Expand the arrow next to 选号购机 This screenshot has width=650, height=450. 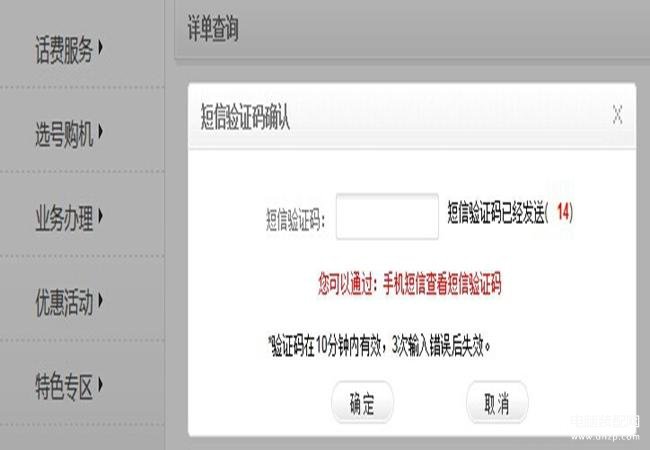click(x=100, y=131)
